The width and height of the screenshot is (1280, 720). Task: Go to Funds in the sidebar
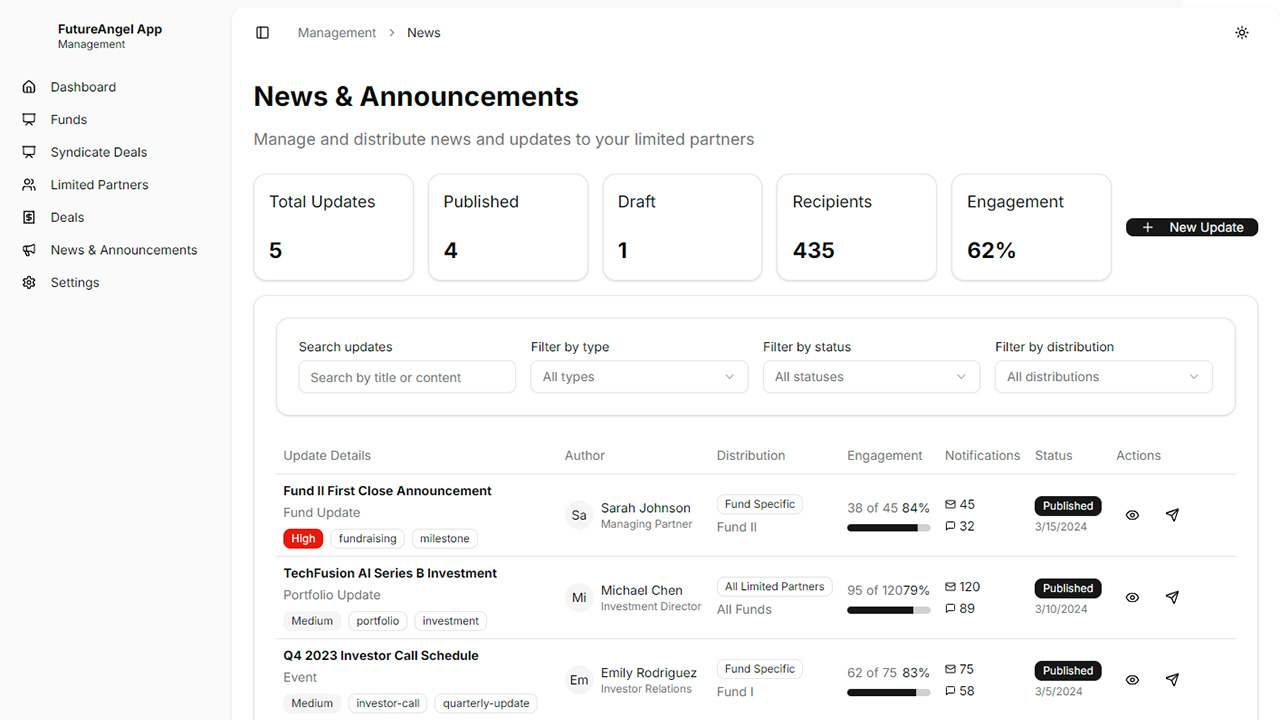point(69,120)
